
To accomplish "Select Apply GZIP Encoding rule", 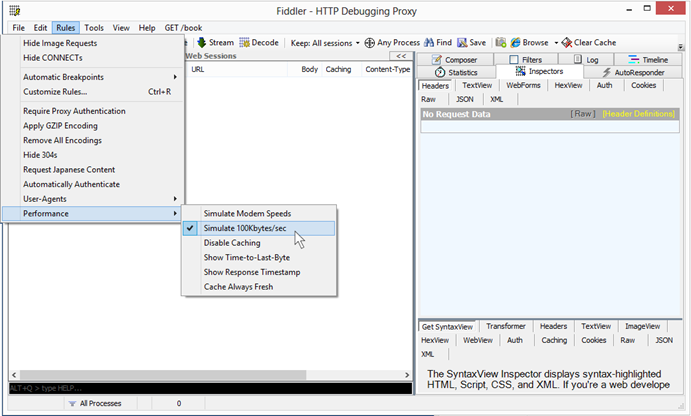I will coord(93,126).
